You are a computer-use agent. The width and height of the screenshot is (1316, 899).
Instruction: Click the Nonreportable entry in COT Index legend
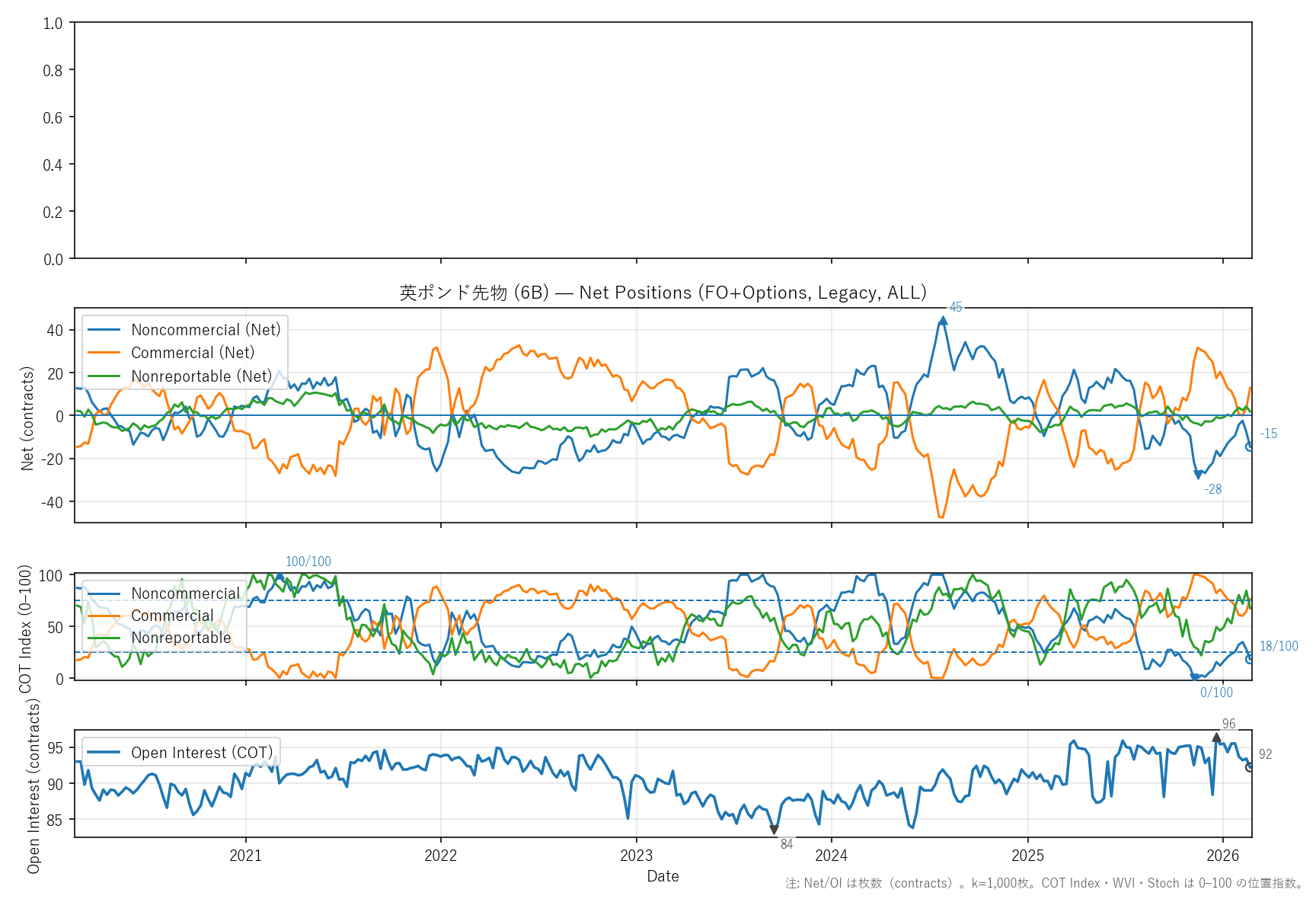[x=180, y=638]
